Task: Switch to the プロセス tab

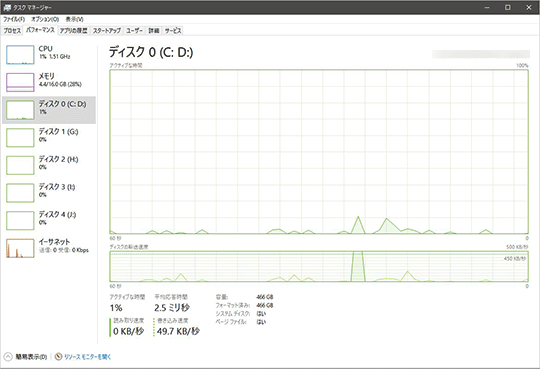Action: click(x=12, y=31)
